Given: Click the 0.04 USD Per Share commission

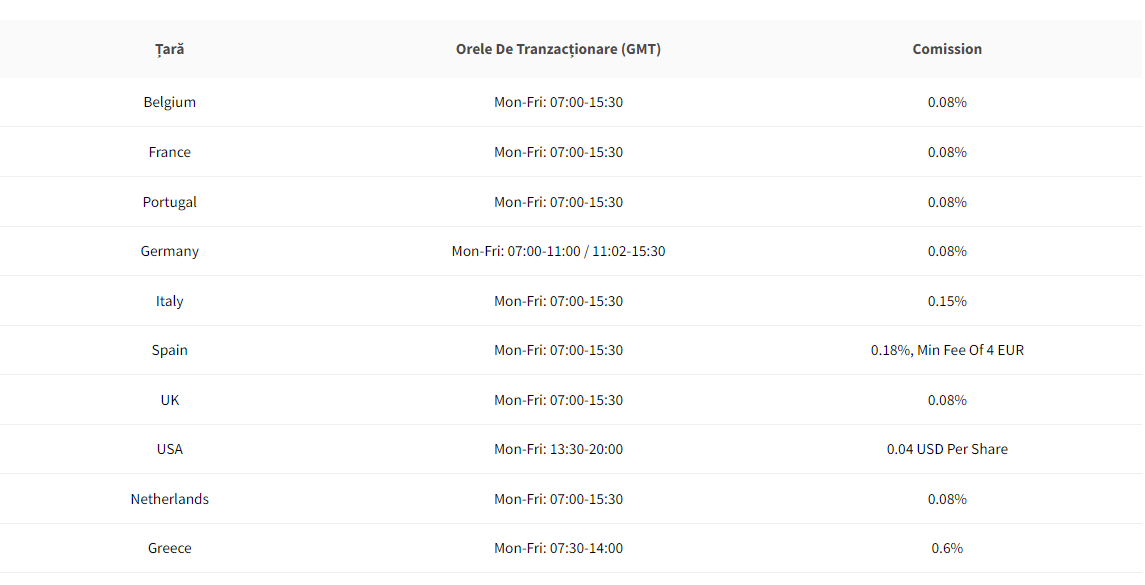Looking at the screenshot, I should click(947, 449).
